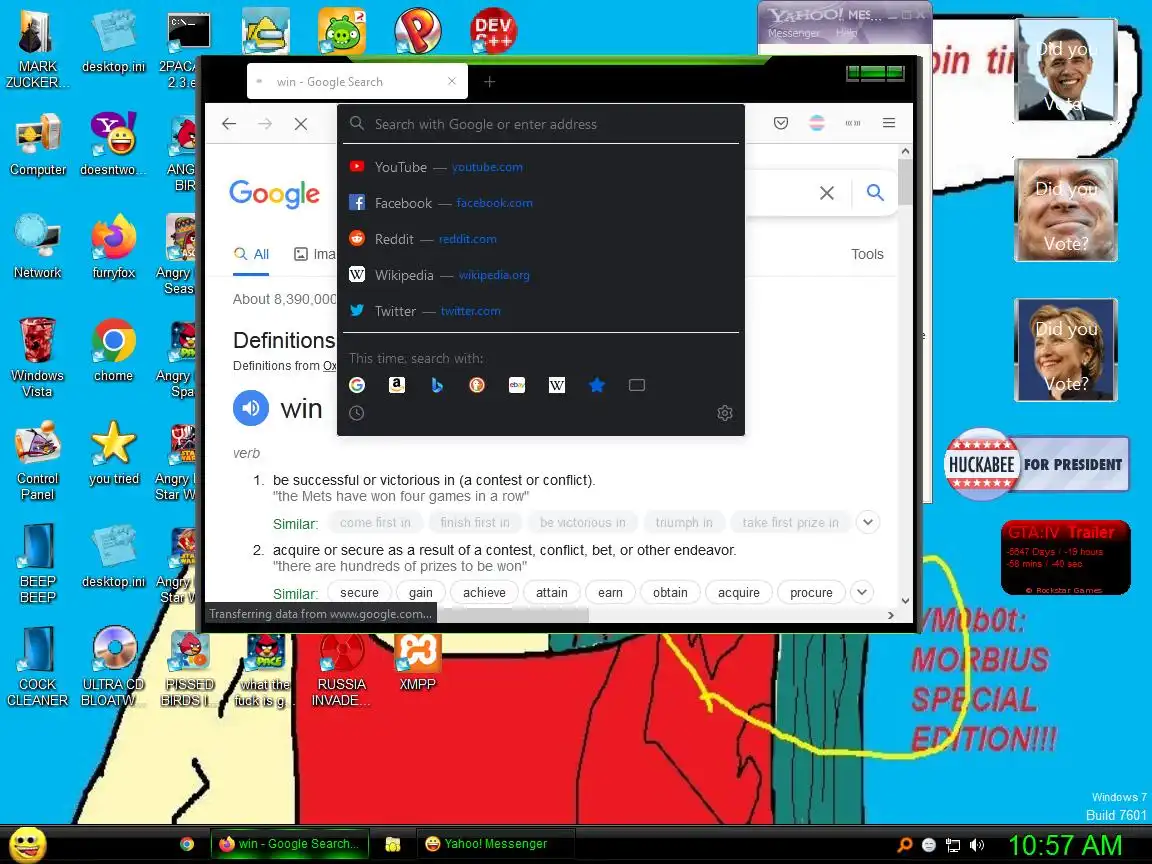Viewport: 1152px width, 864px height.
Task: Choose Twitter suggestion in address dropdown
Action: tap(541, 311)
